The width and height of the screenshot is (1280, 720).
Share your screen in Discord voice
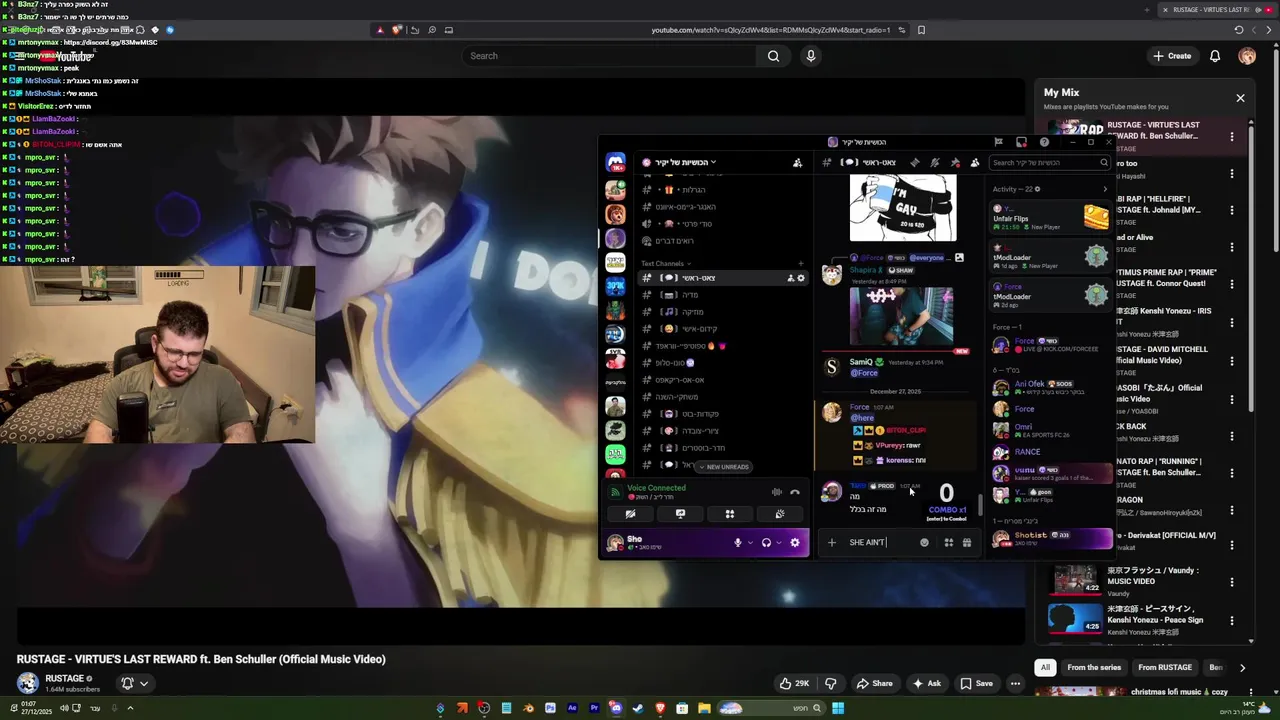tap(680, 514)
